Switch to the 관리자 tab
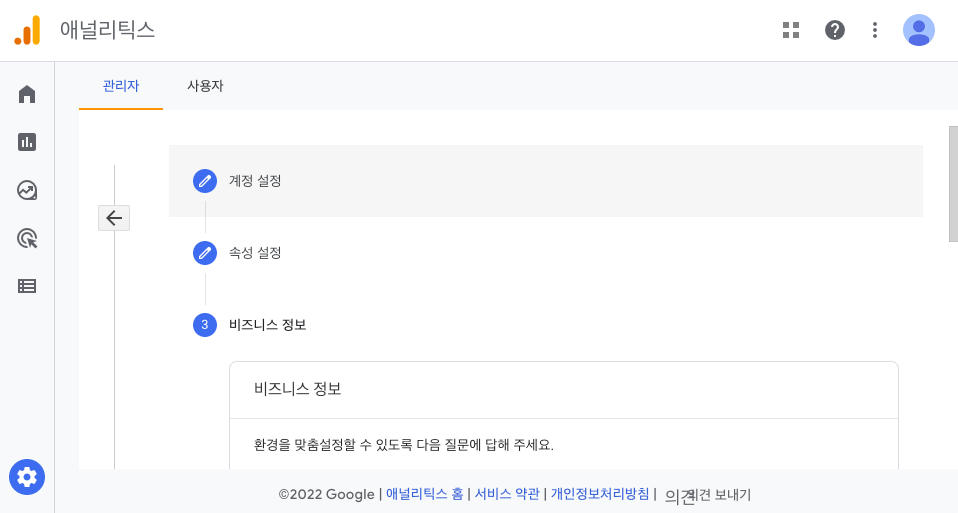 pyautogui.click(x=121, y=86)
